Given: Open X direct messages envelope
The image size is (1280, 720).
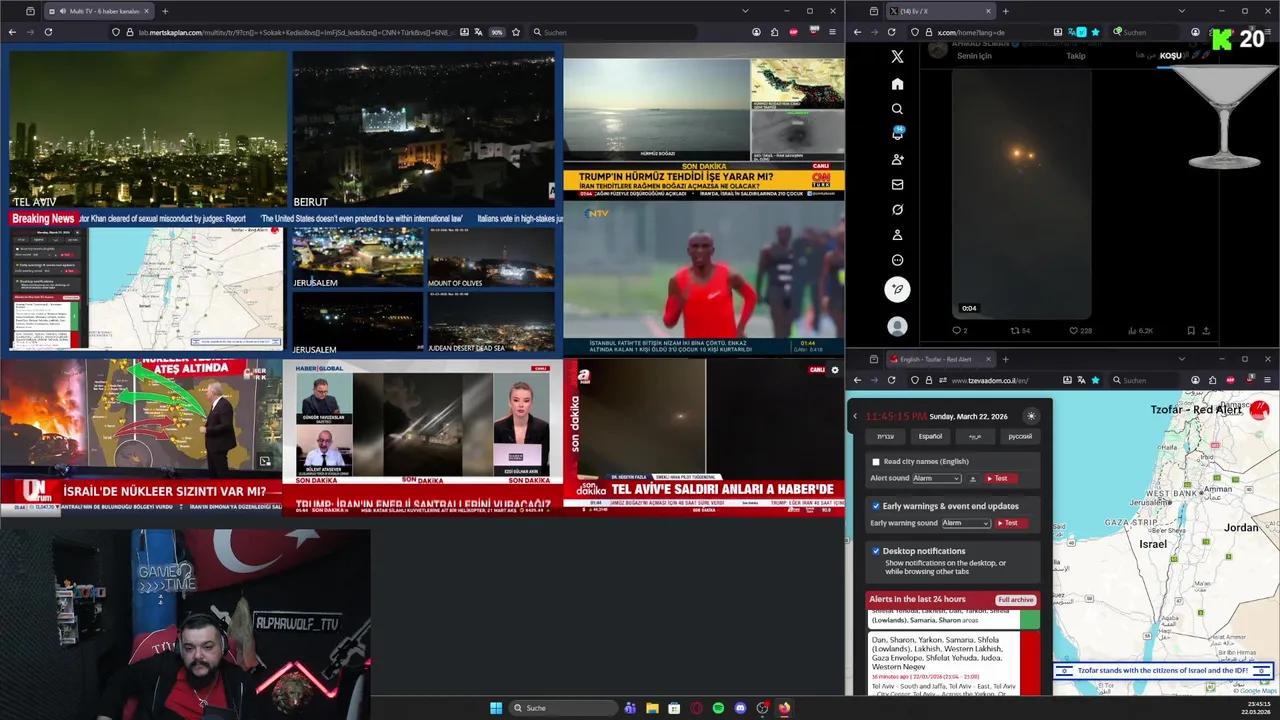Looking at the screenshot, I should [897, 184].
